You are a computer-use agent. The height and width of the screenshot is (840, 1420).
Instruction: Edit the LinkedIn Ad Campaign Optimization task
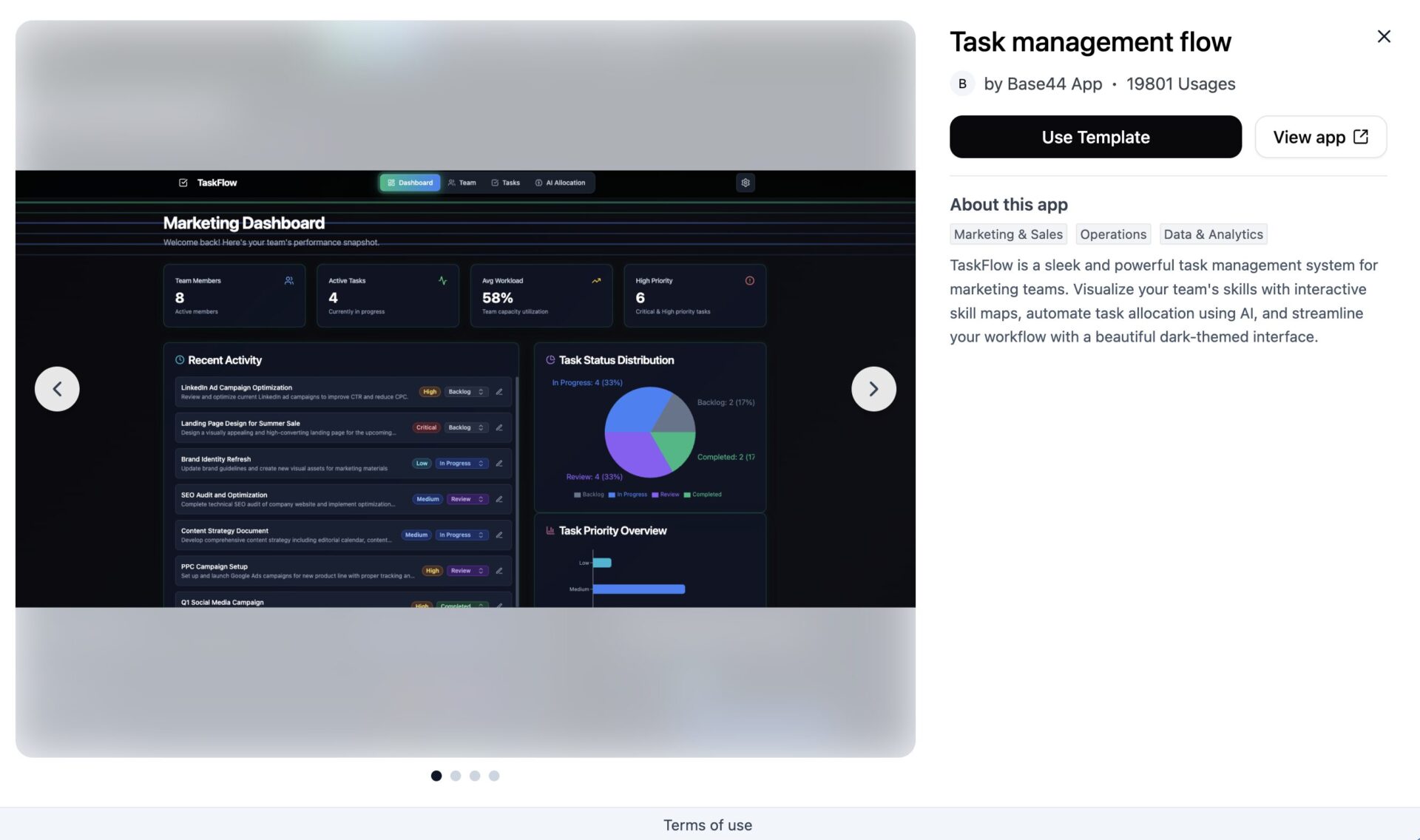[499, 392]
